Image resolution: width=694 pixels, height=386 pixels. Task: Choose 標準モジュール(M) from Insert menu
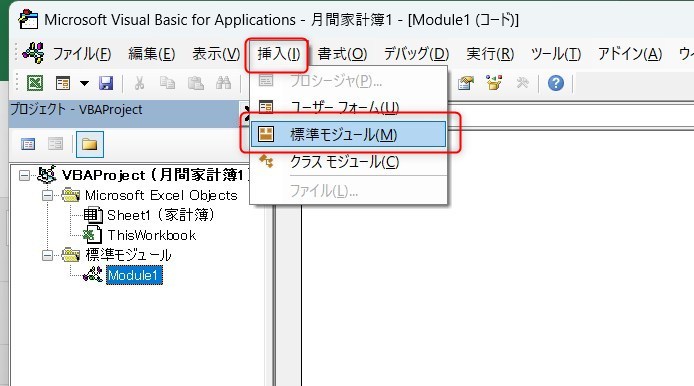tap(348, 134)
